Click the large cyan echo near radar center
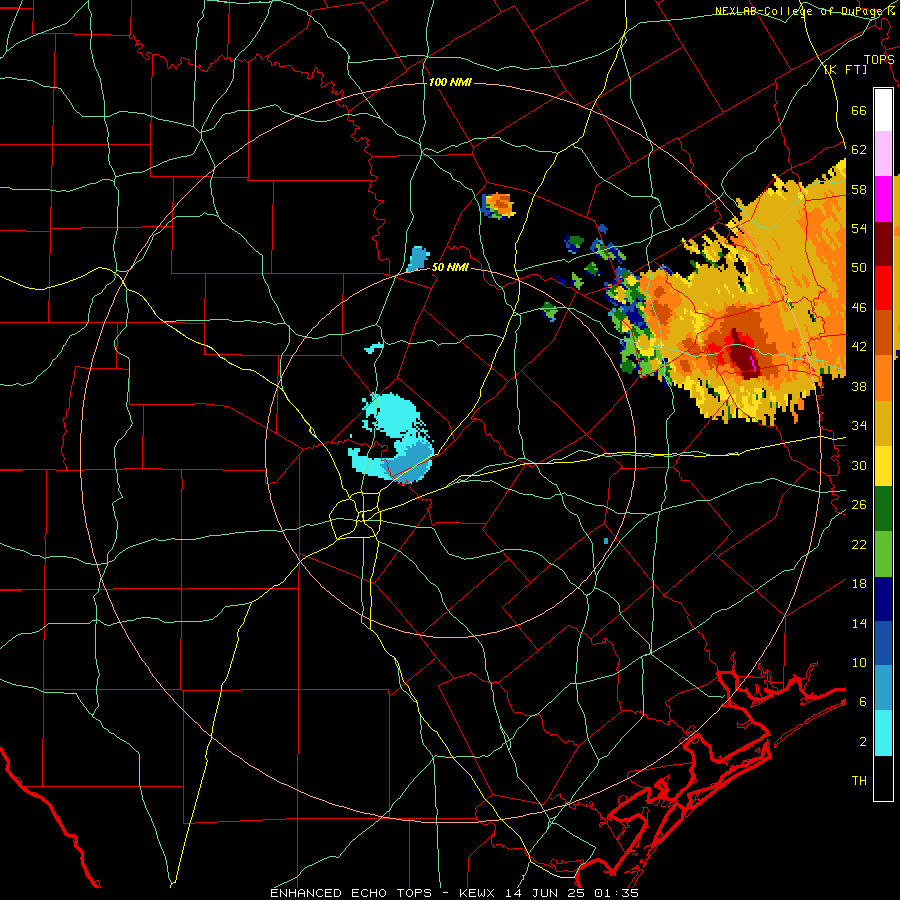 click(x=392, y=437)
